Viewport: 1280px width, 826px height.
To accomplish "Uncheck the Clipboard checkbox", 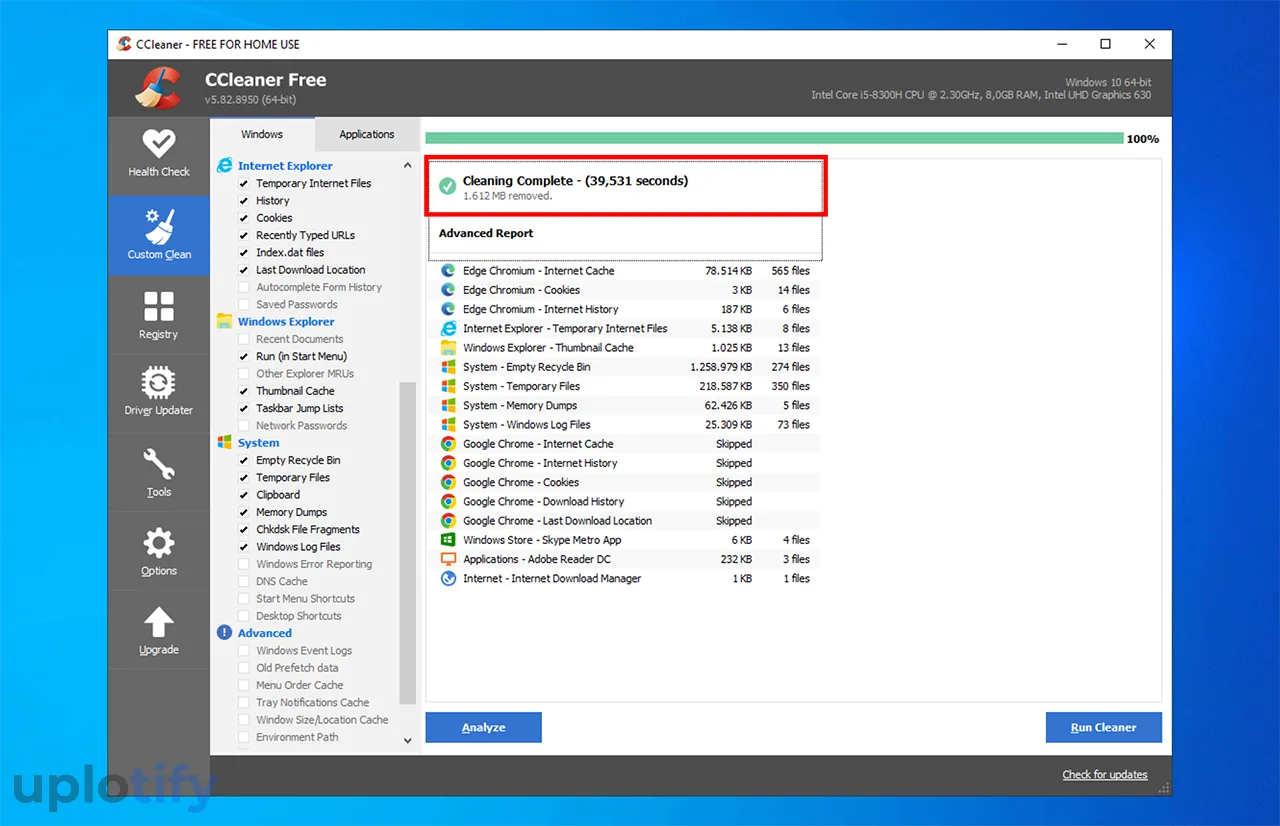I will tap(244, 495).
